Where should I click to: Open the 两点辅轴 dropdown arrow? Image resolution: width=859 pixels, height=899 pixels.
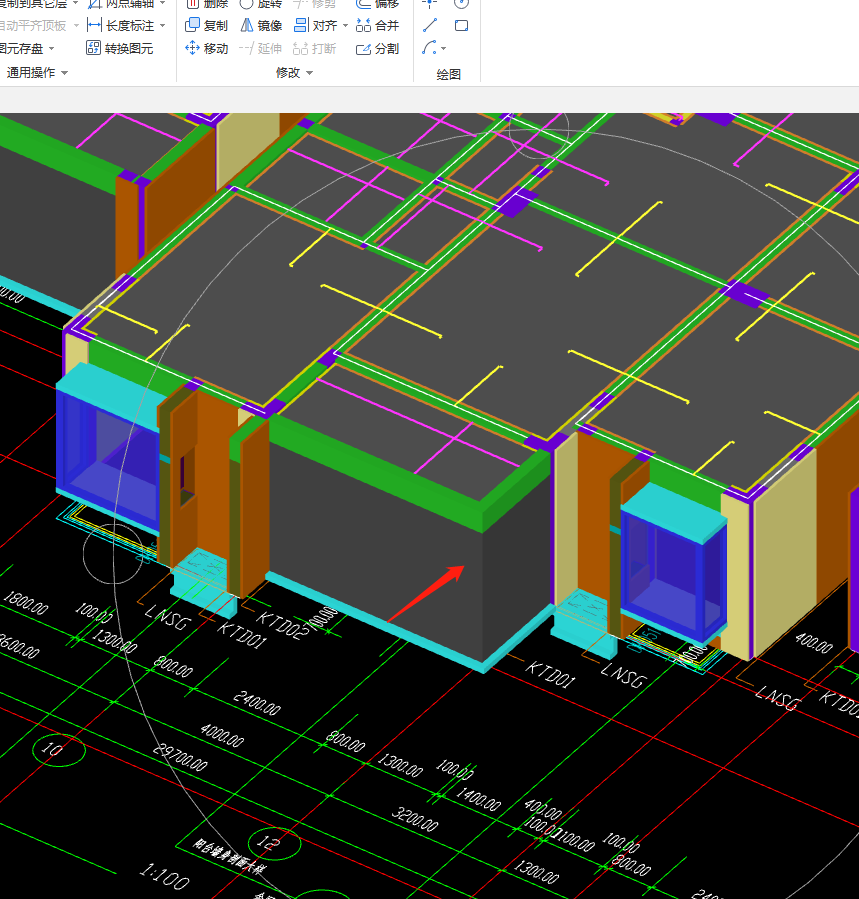163,3
